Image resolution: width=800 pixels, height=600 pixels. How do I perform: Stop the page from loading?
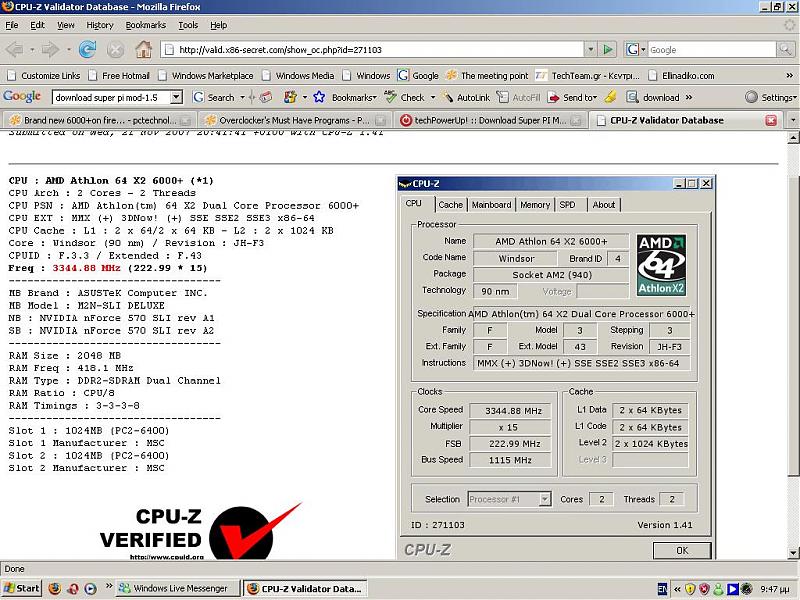coord(115,49)
